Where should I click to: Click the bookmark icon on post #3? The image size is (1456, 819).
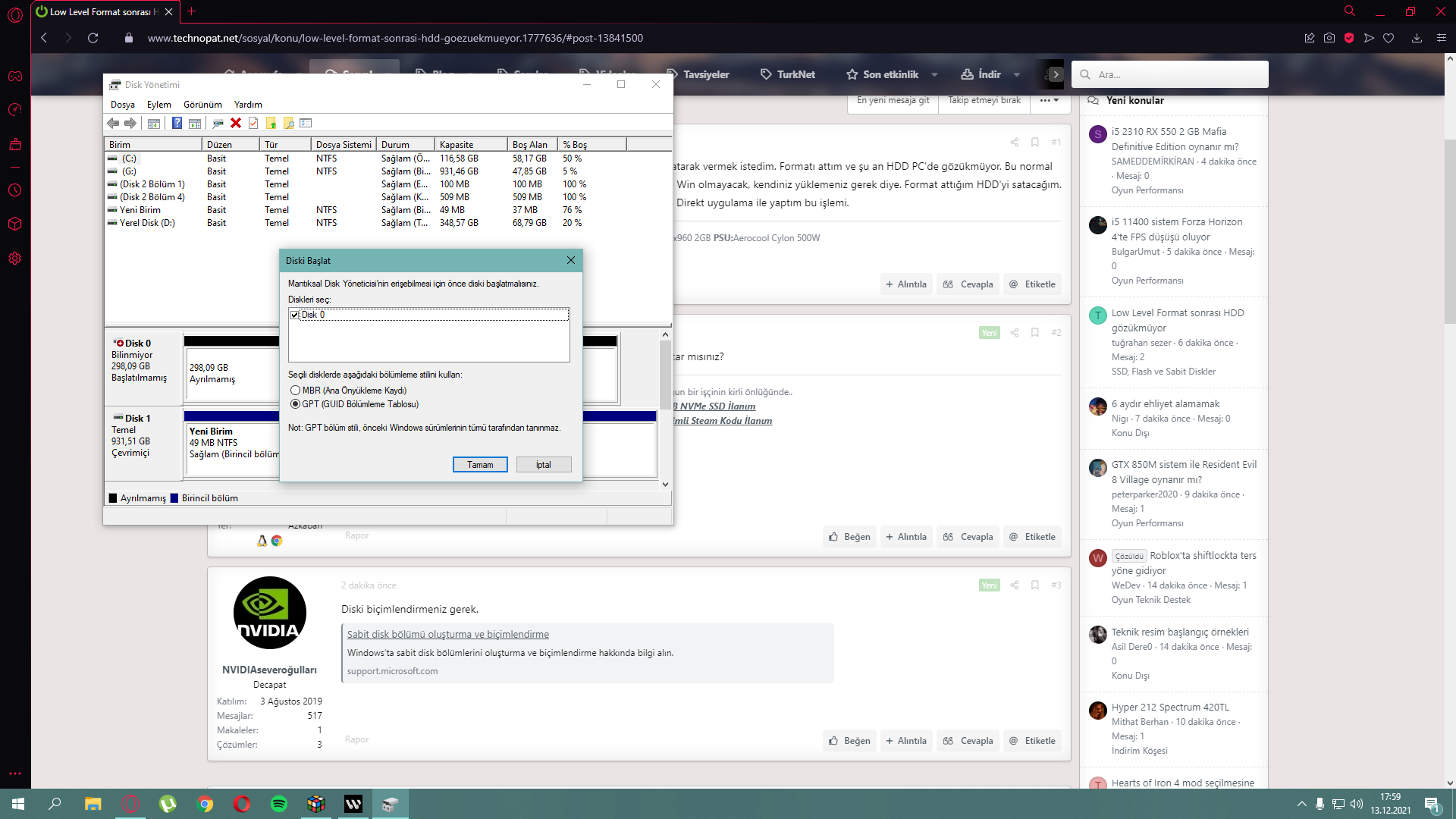pyautogui.click(x=1034, y=585)
